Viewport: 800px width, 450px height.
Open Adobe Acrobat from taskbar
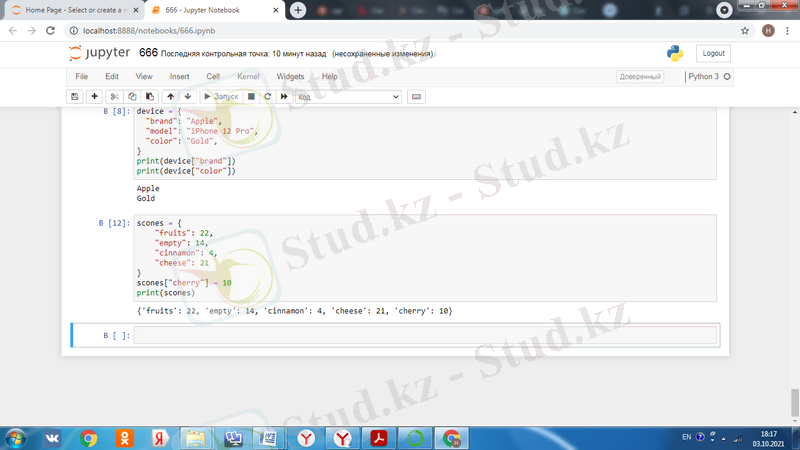(379, 438)
